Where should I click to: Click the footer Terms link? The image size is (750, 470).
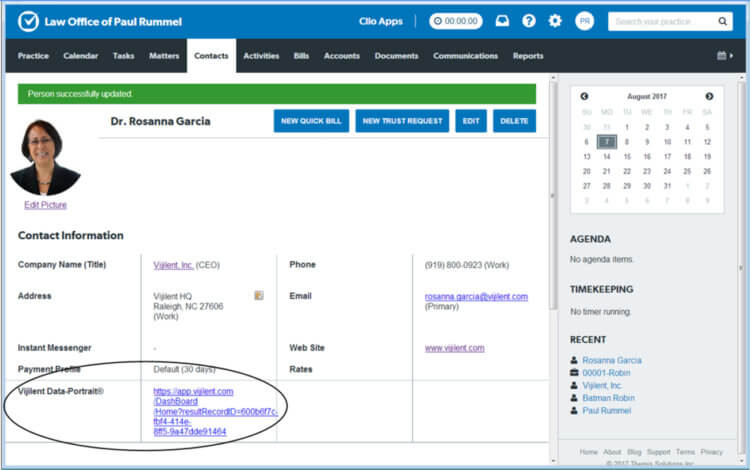pos(685,452)
